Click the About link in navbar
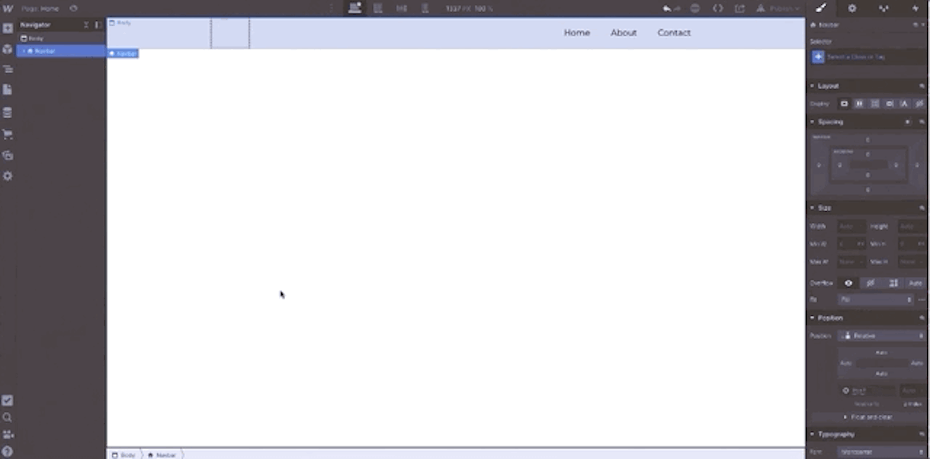930x459 pixels. pos(623,33)
